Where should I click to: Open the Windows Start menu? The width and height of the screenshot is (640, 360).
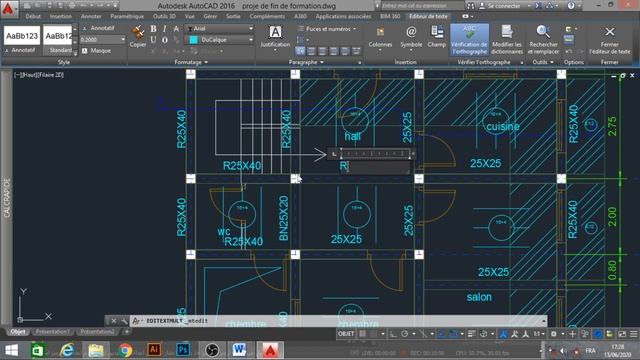(x=11, y=350)
